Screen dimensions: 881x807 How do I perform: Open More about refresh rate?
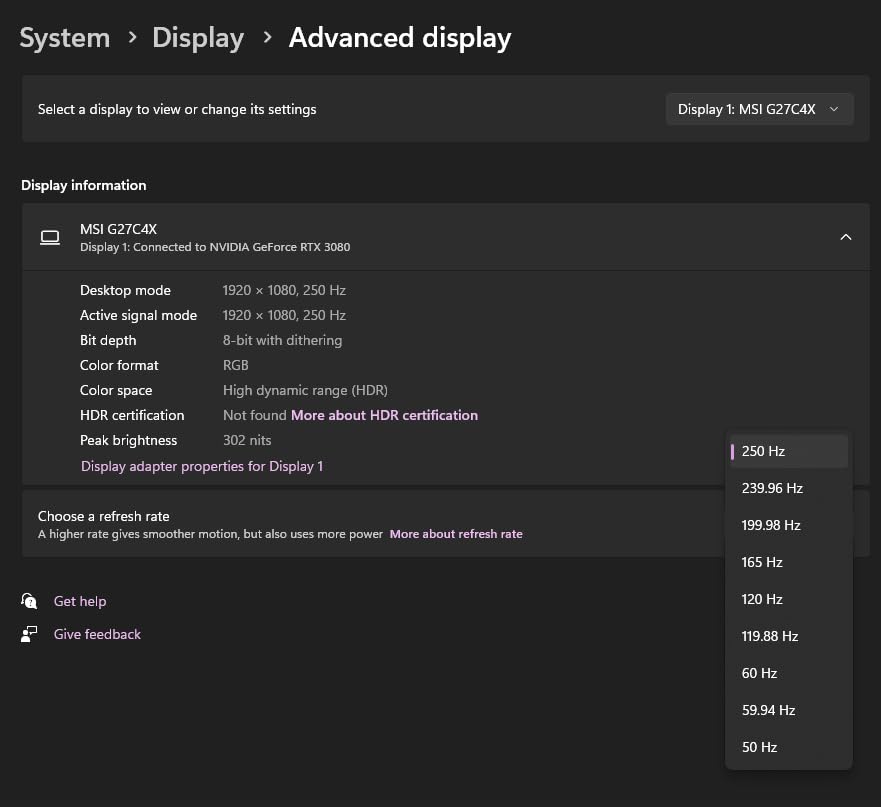point(456,533)
